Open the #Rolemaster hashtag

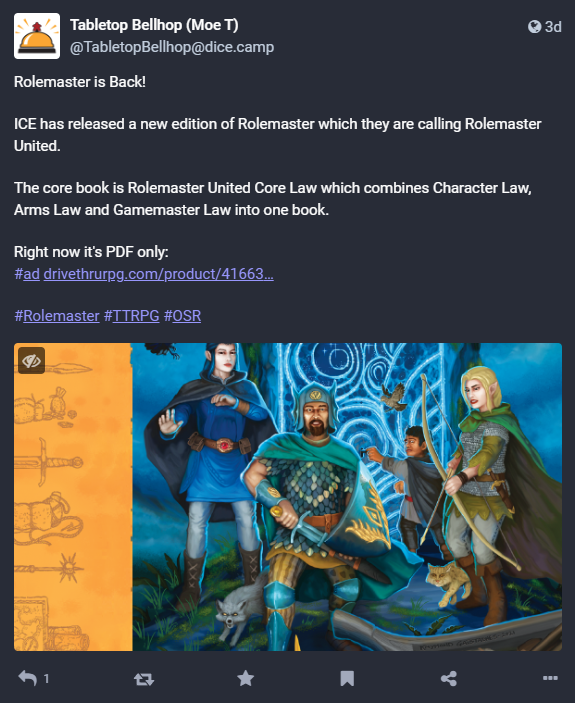(x=56, y=316)
